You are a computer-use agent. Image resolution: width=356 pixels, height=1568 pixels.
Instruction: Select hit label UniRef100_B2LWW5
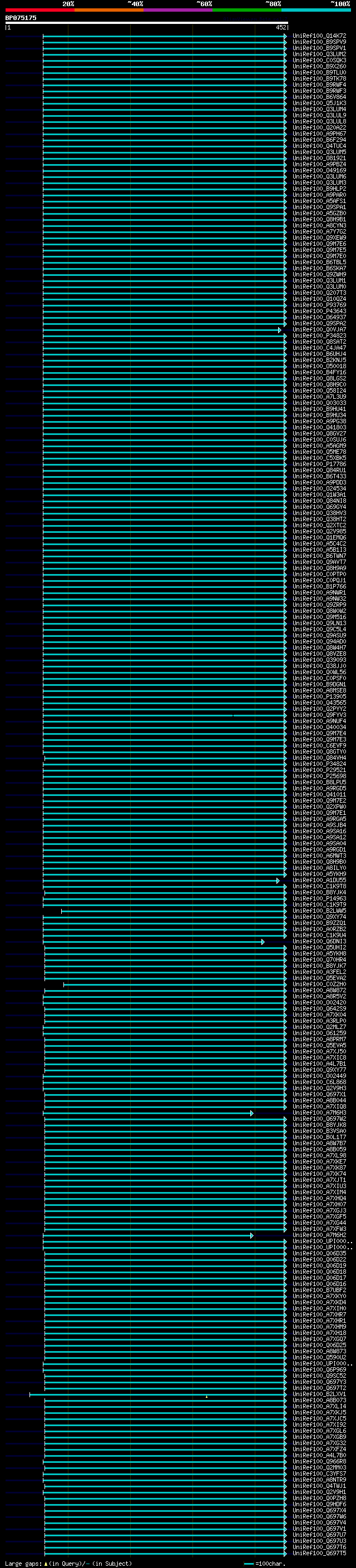[319, 911]
